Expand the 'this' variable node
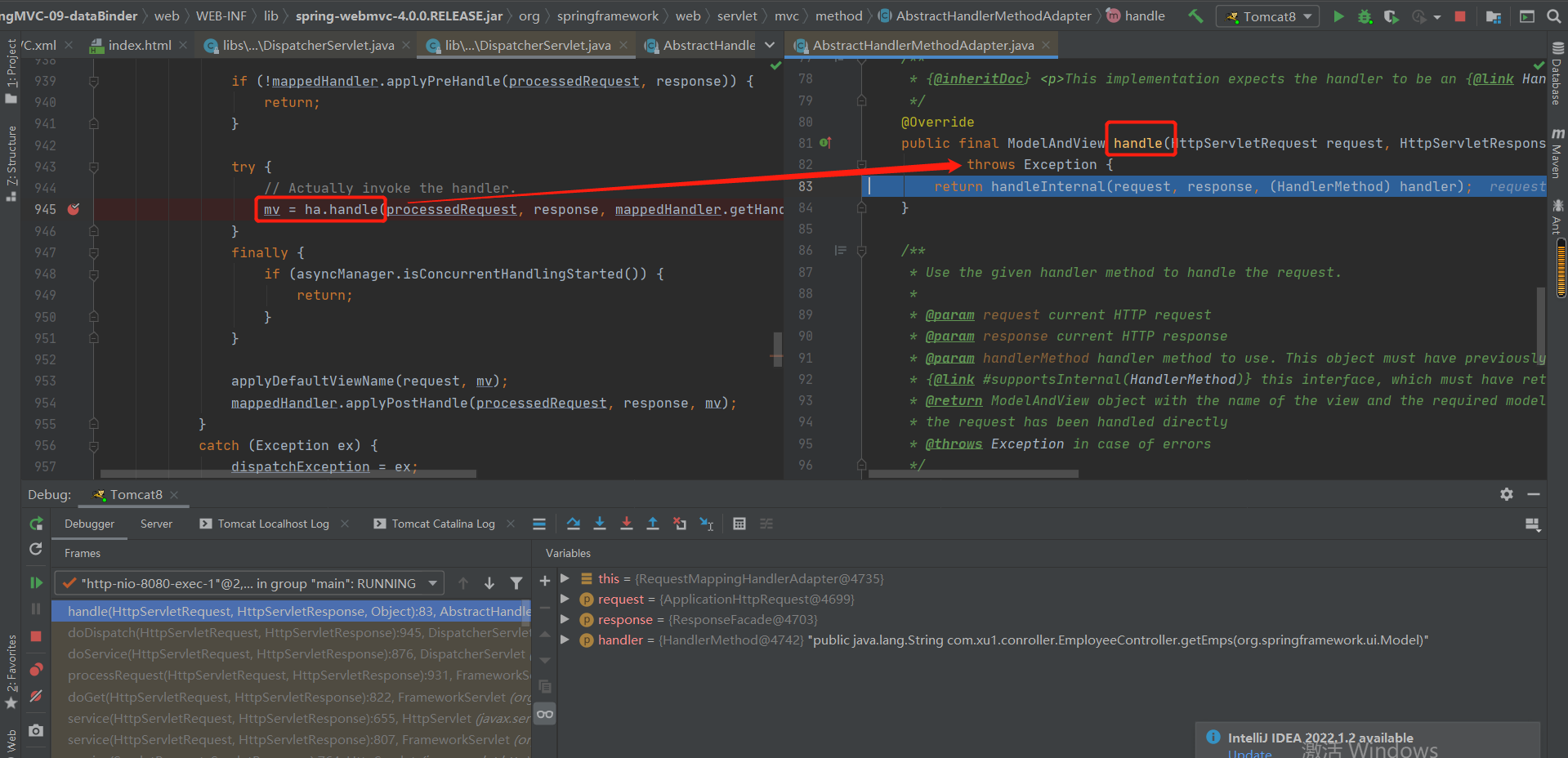This screenshot has height=758, width=1568. (x=565, y=578)
